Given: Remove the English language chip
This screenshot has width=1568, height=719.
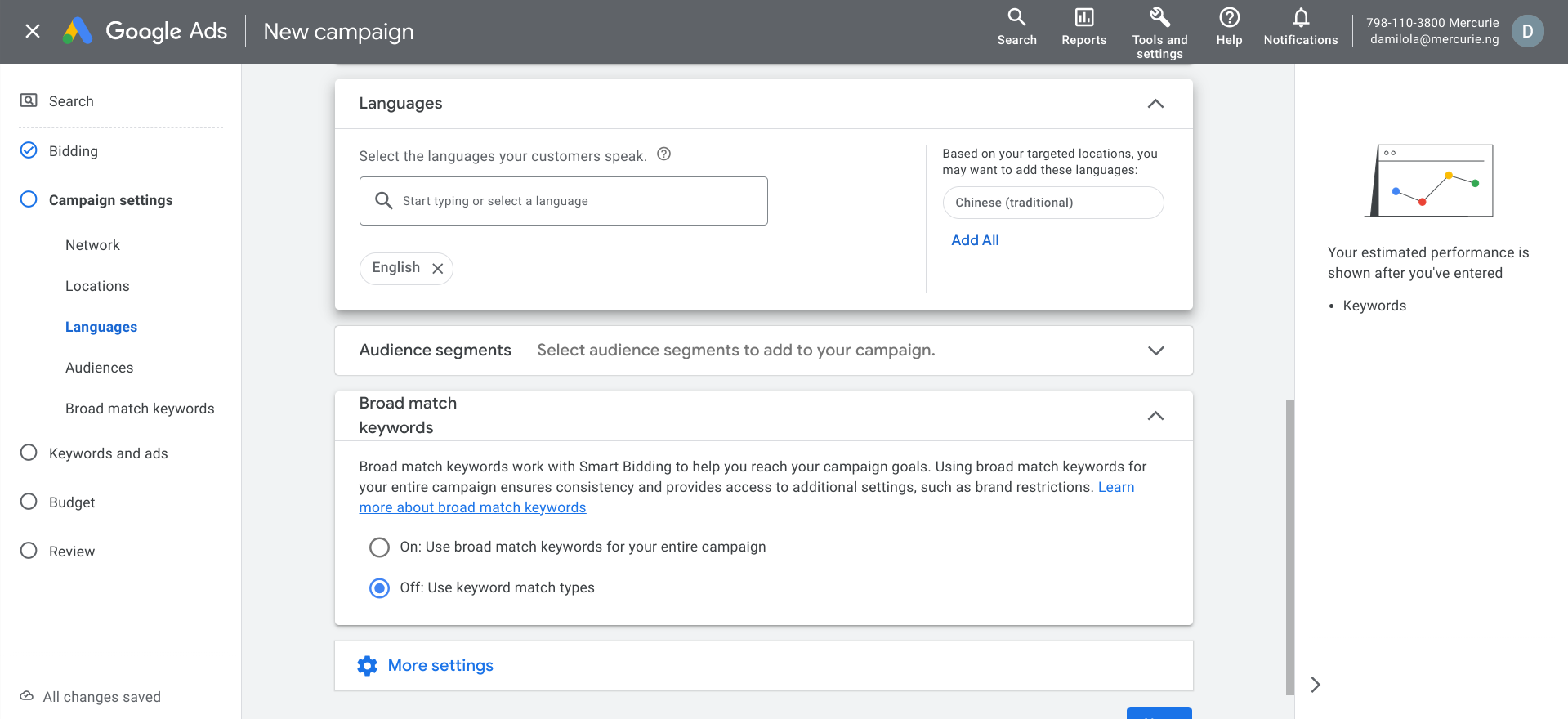Looking at the screenshot, I should [x=438, y=269].
